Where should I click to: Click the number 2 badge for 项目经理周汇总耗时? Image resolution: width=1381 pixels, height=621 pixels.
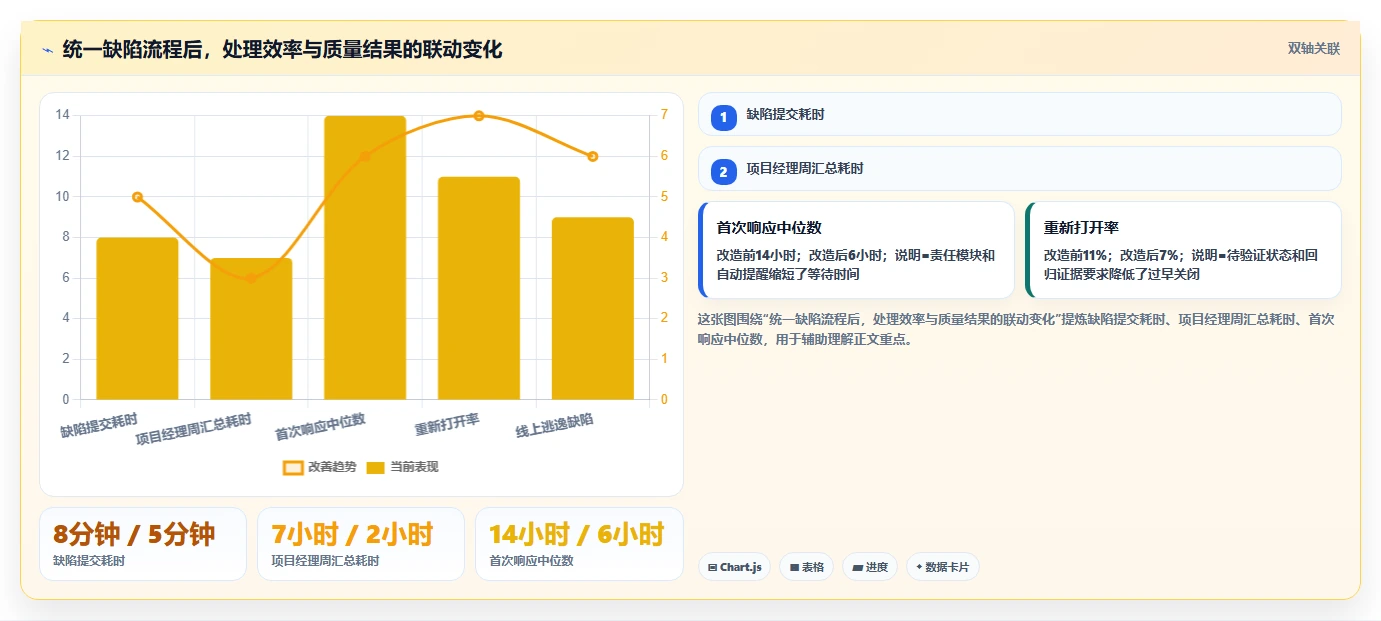723,172
